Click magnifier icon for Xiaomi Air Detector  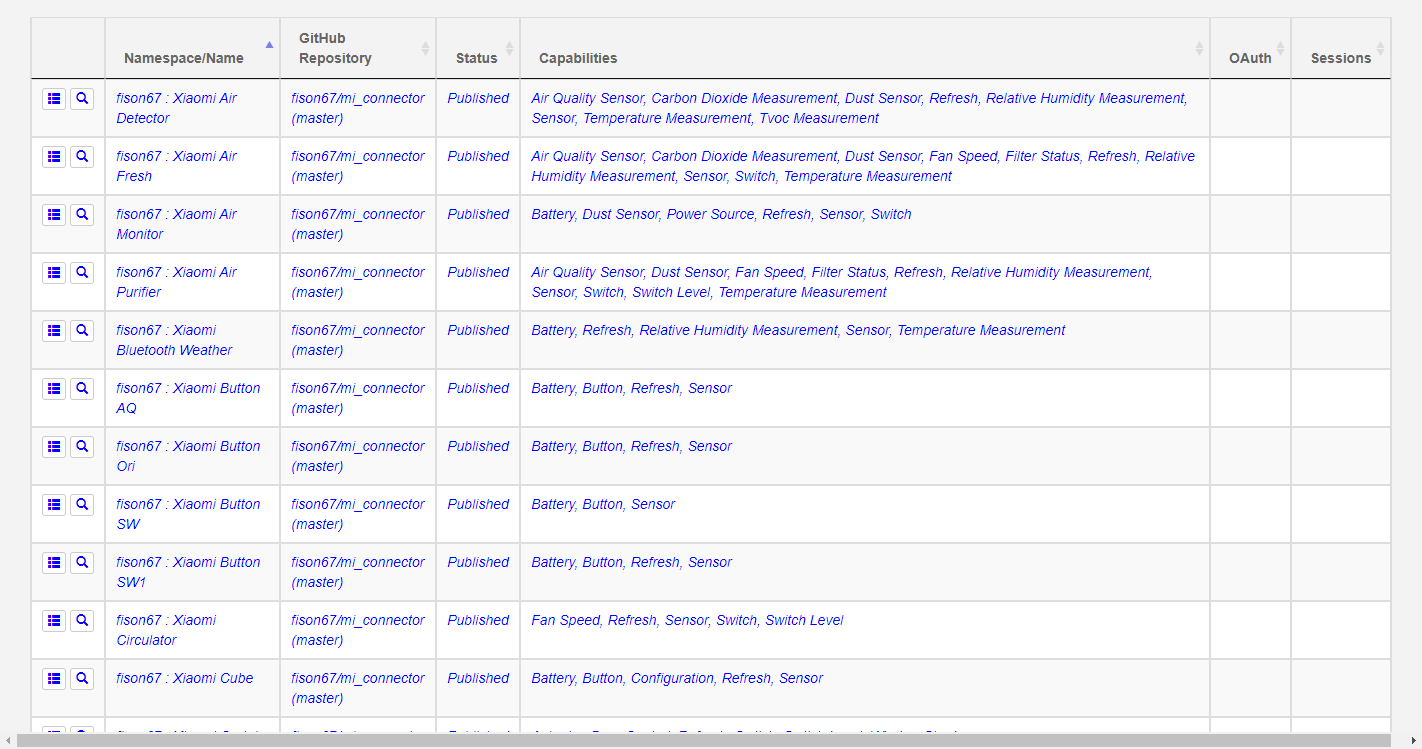pos(82,99)
